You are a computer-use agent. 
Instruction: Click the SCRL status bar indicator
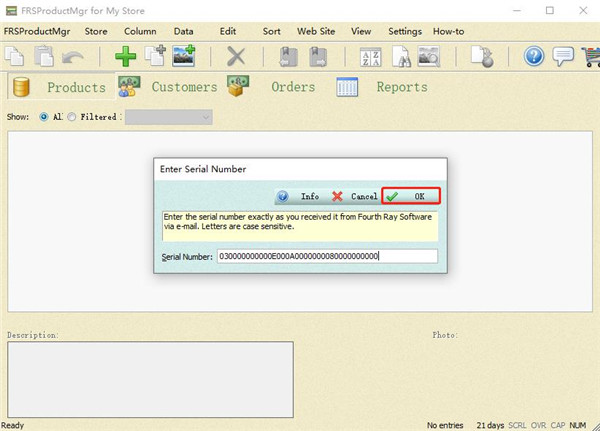click(517, 425)
